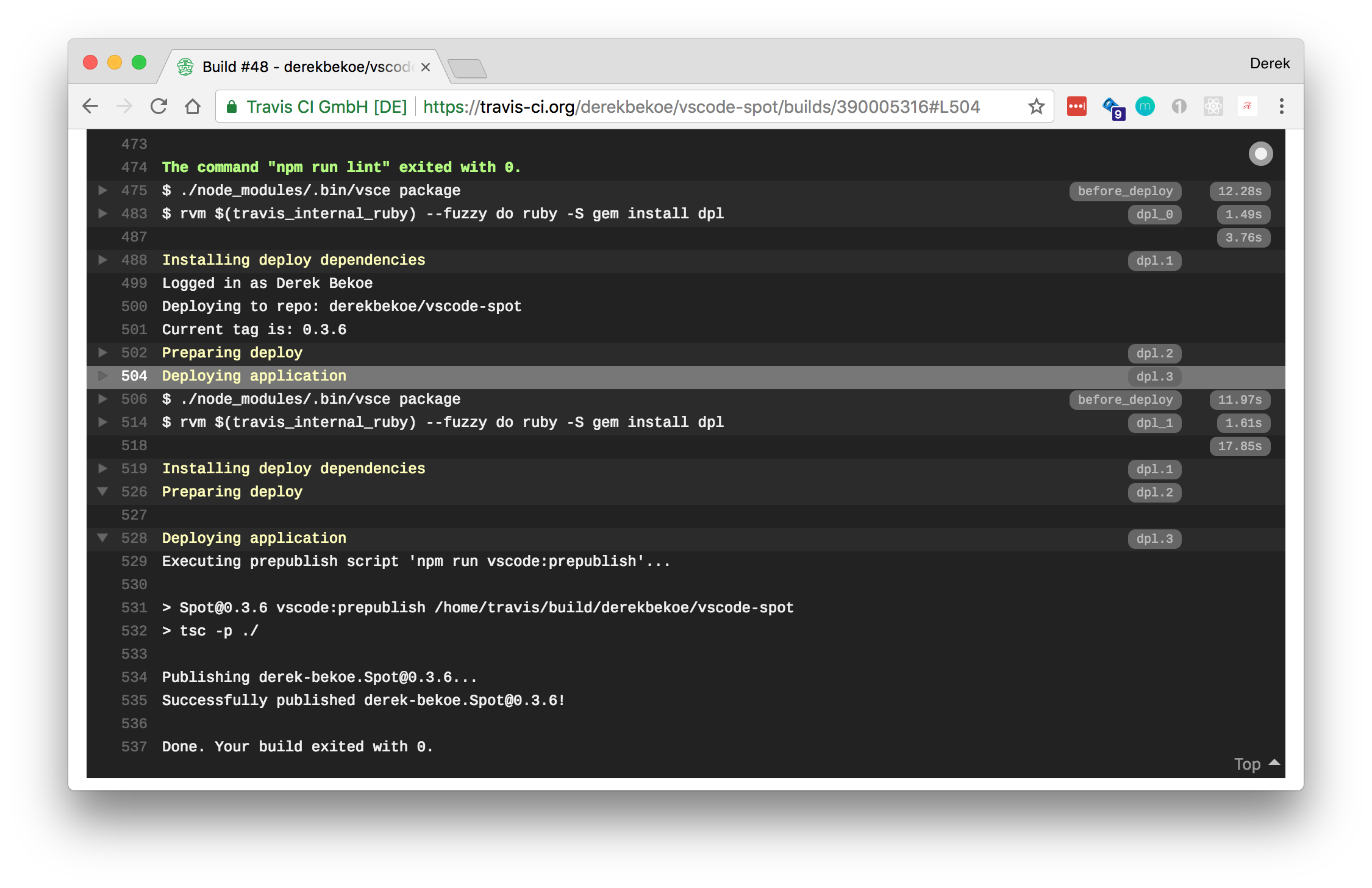The height and width of the screenshot is (888, 1372).
Task: Open the Chrome three-dot menu
Action: tap(1282, 107)
